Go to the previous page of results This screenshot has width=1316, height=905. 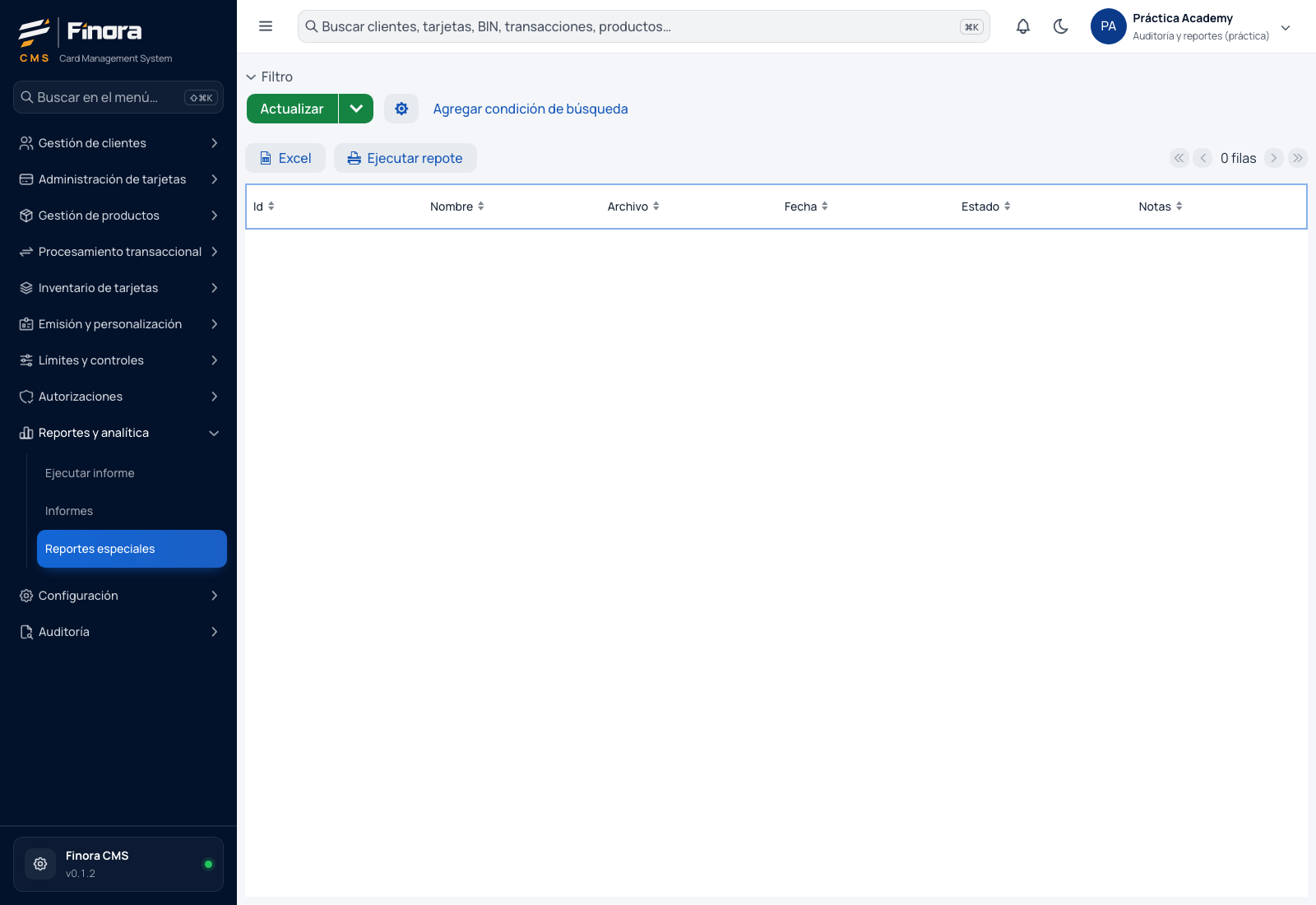tap(1203, 158)
